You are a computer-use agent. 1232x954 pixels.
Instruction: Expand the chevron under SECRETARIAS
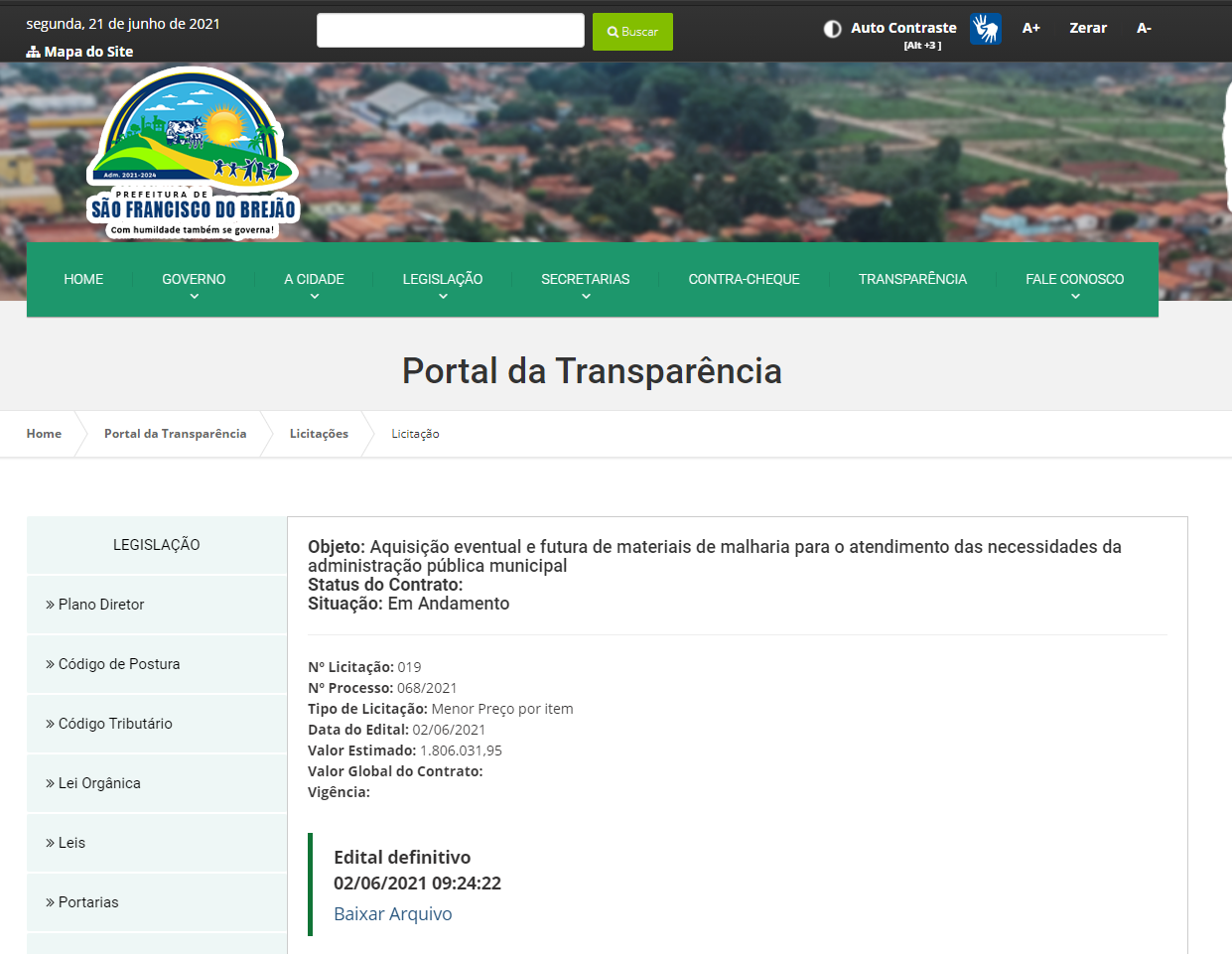pos(586,296)
